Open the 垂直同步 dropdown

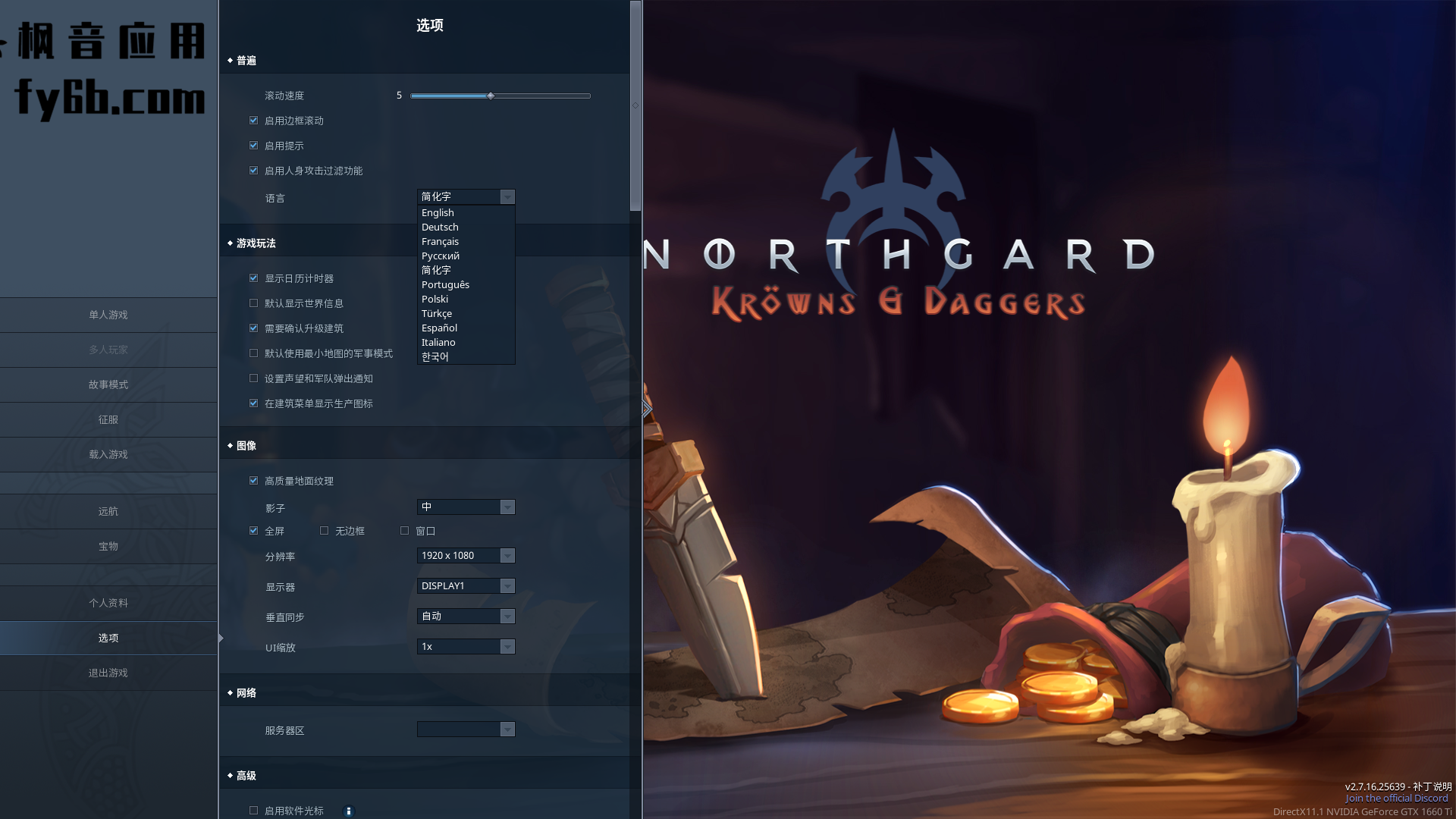click(x=466, y=617)
